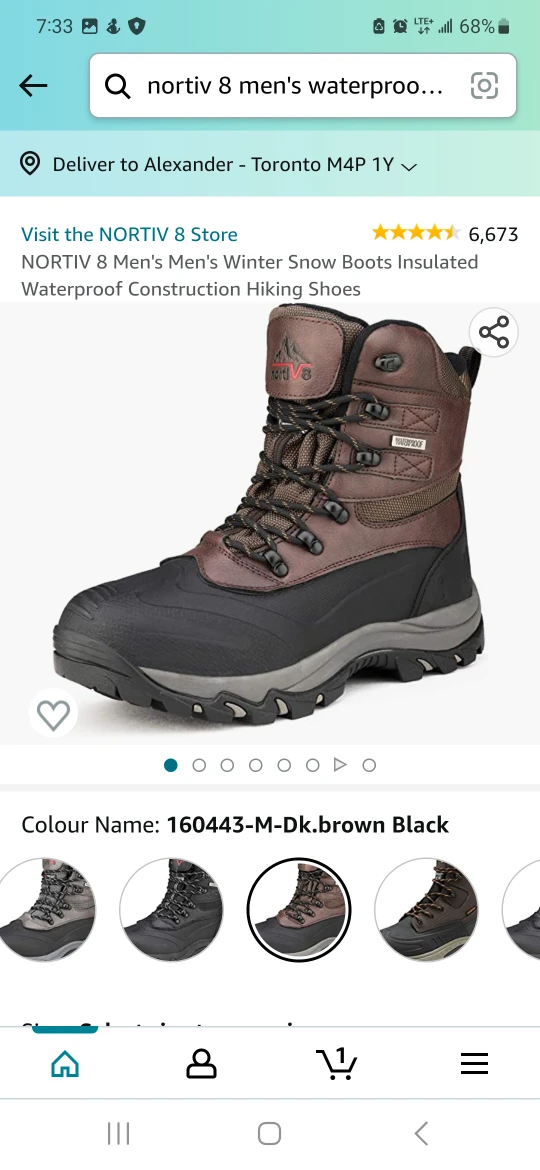The width and height of the screenshot is (540, 1170).
Task: Open the Home tab icon
Action: coord(65,1063)
